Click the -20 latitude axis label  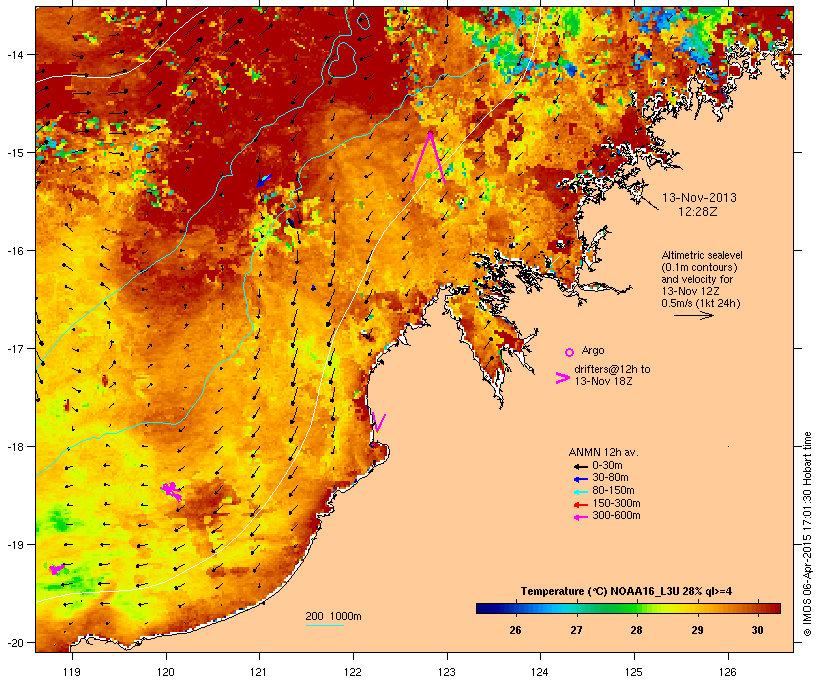click(15, 643)
